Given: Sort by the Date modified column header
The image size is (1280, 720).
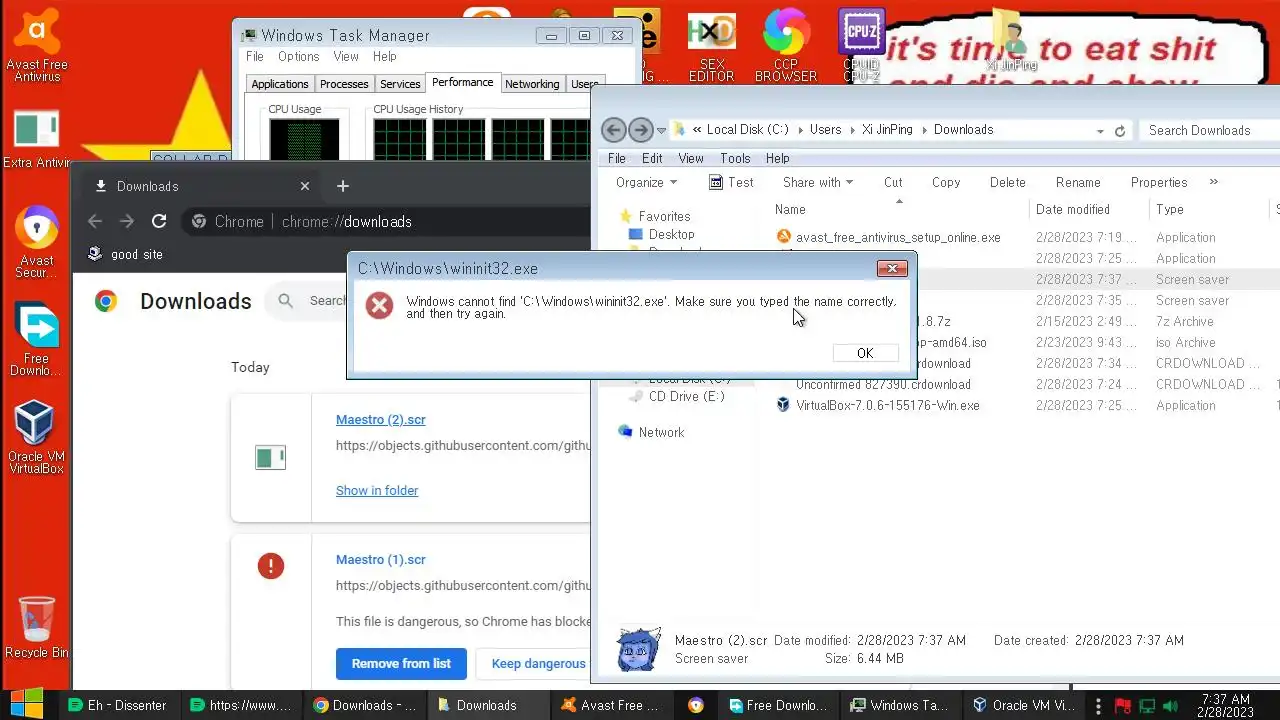Looking at the screenshot, I should (1088, 210).
